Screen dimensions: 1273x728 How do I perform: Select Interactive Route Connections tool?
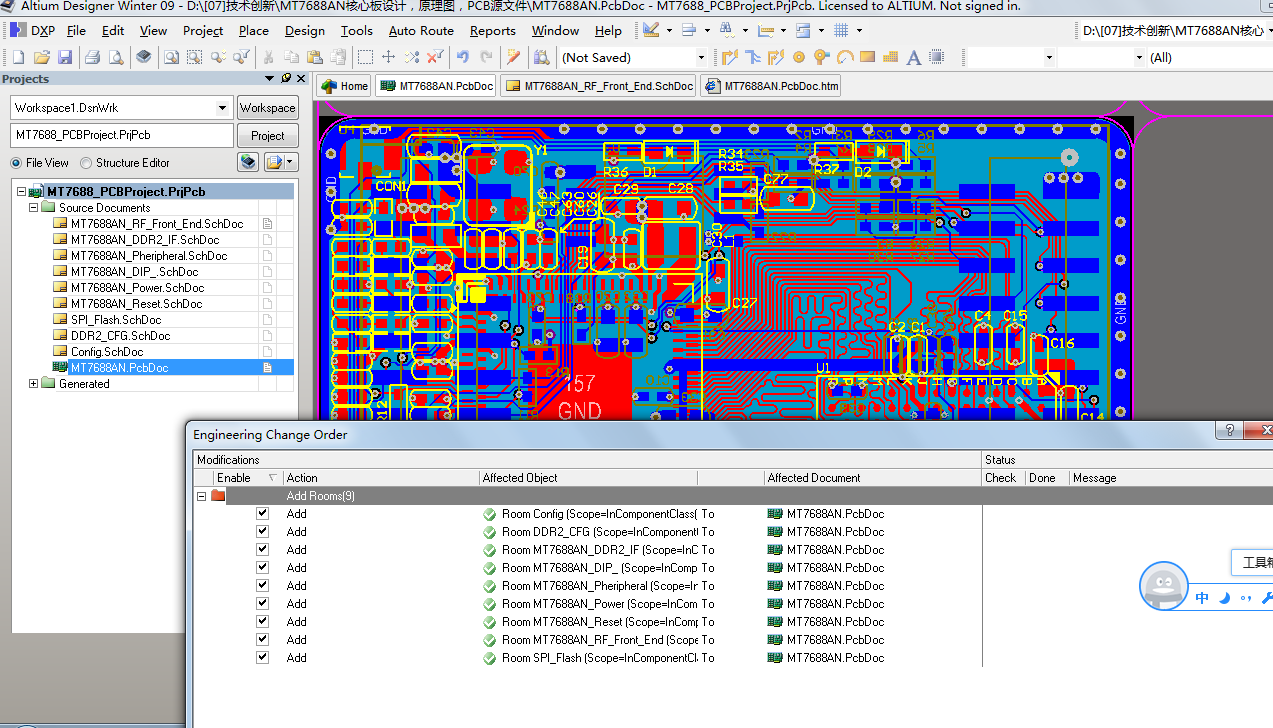[729, 57]
